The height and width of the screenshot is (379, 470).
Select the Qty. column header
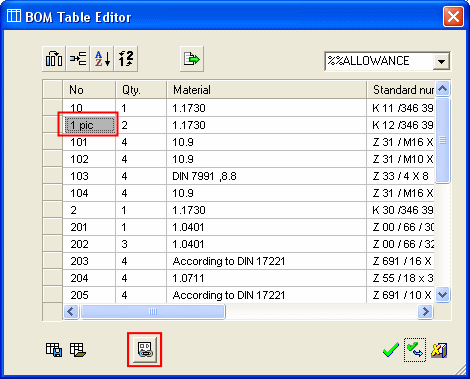(x=141, y=90)
